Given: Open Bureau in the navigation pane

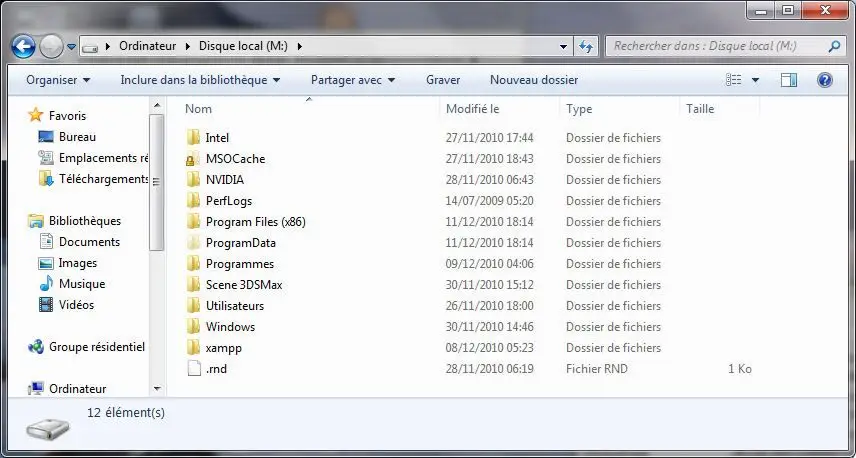Looking at the screenshot, I should click(x=77, y=137).
